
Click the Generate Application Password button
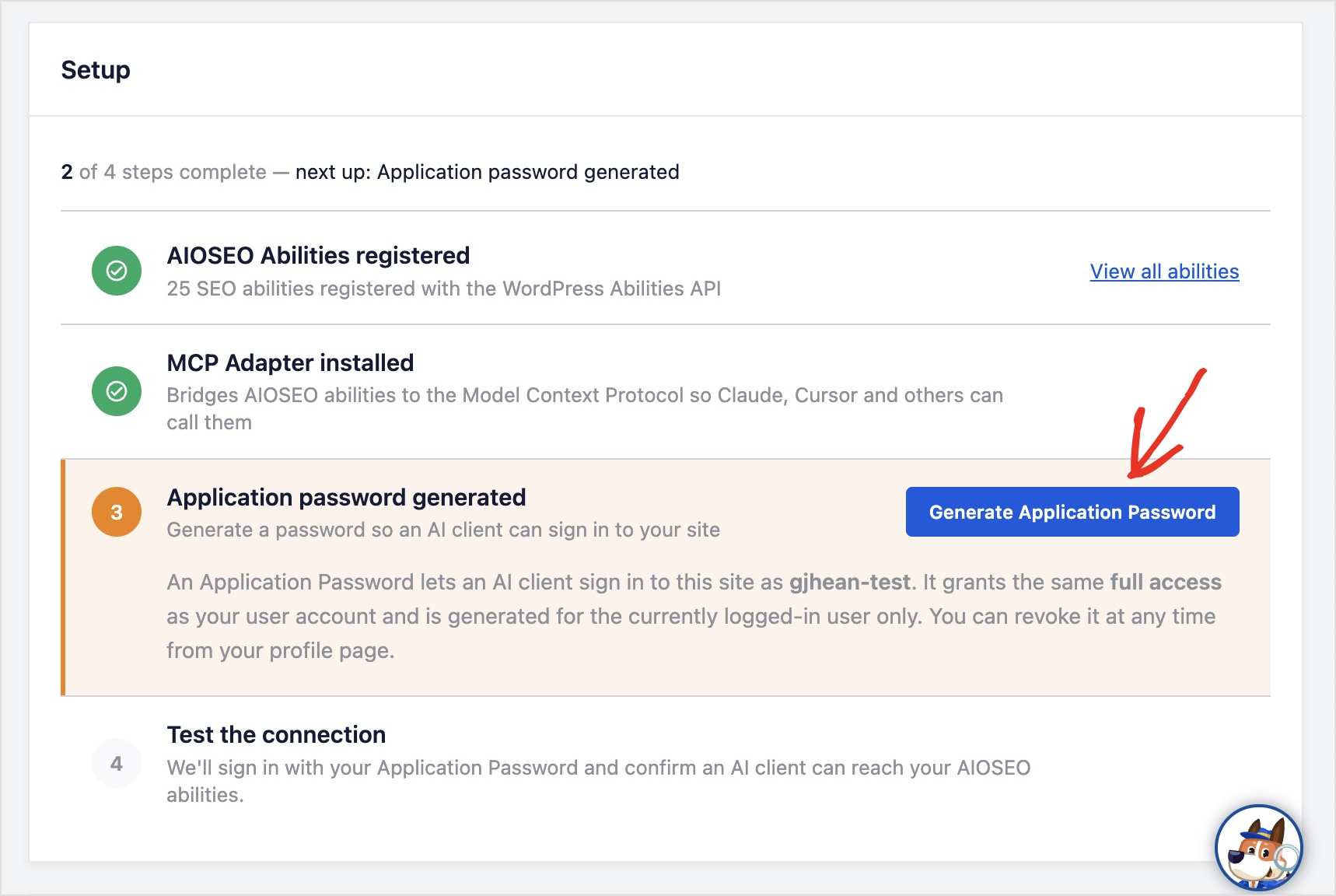point(1072,512)
